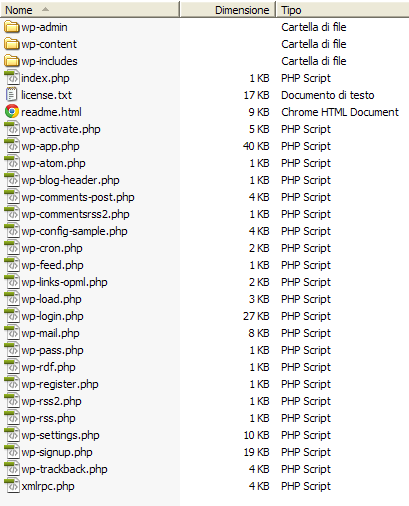Click the wp-login.php file icon
This screenshot has height=506, width=409.
pyautogui.click(x=12, y=316)
